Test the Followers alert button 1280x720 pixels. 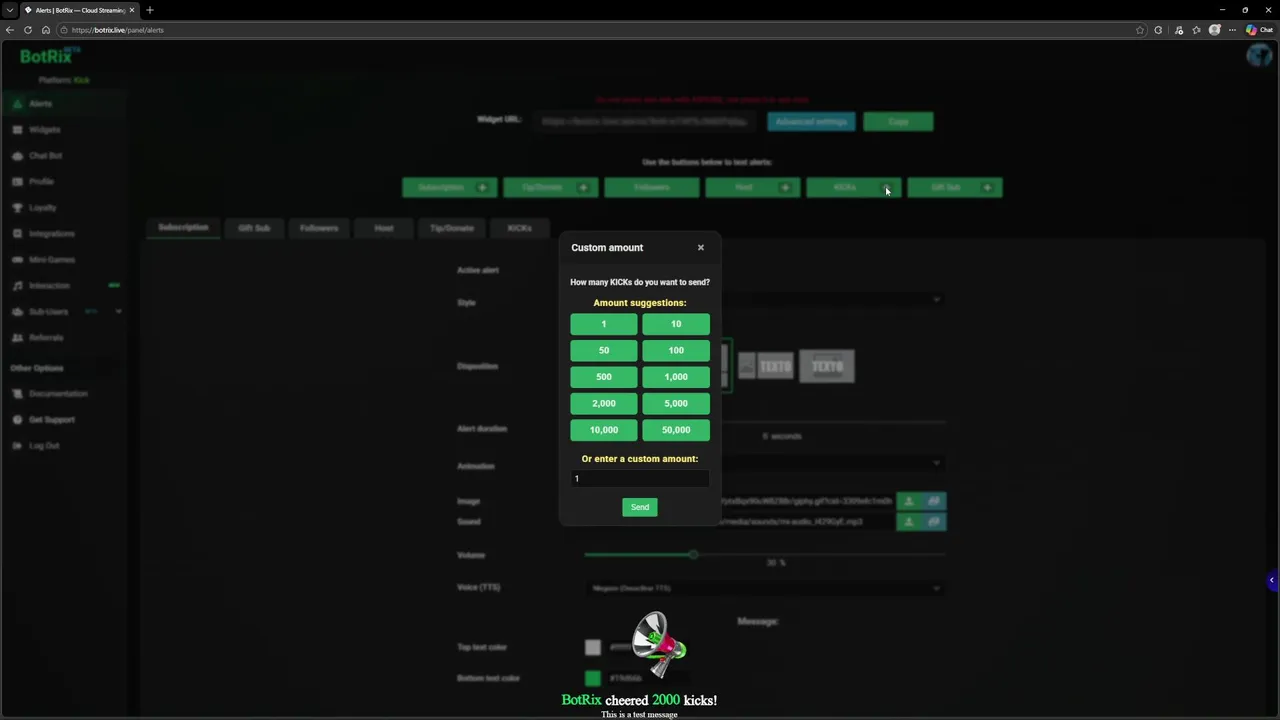(652, 188)
